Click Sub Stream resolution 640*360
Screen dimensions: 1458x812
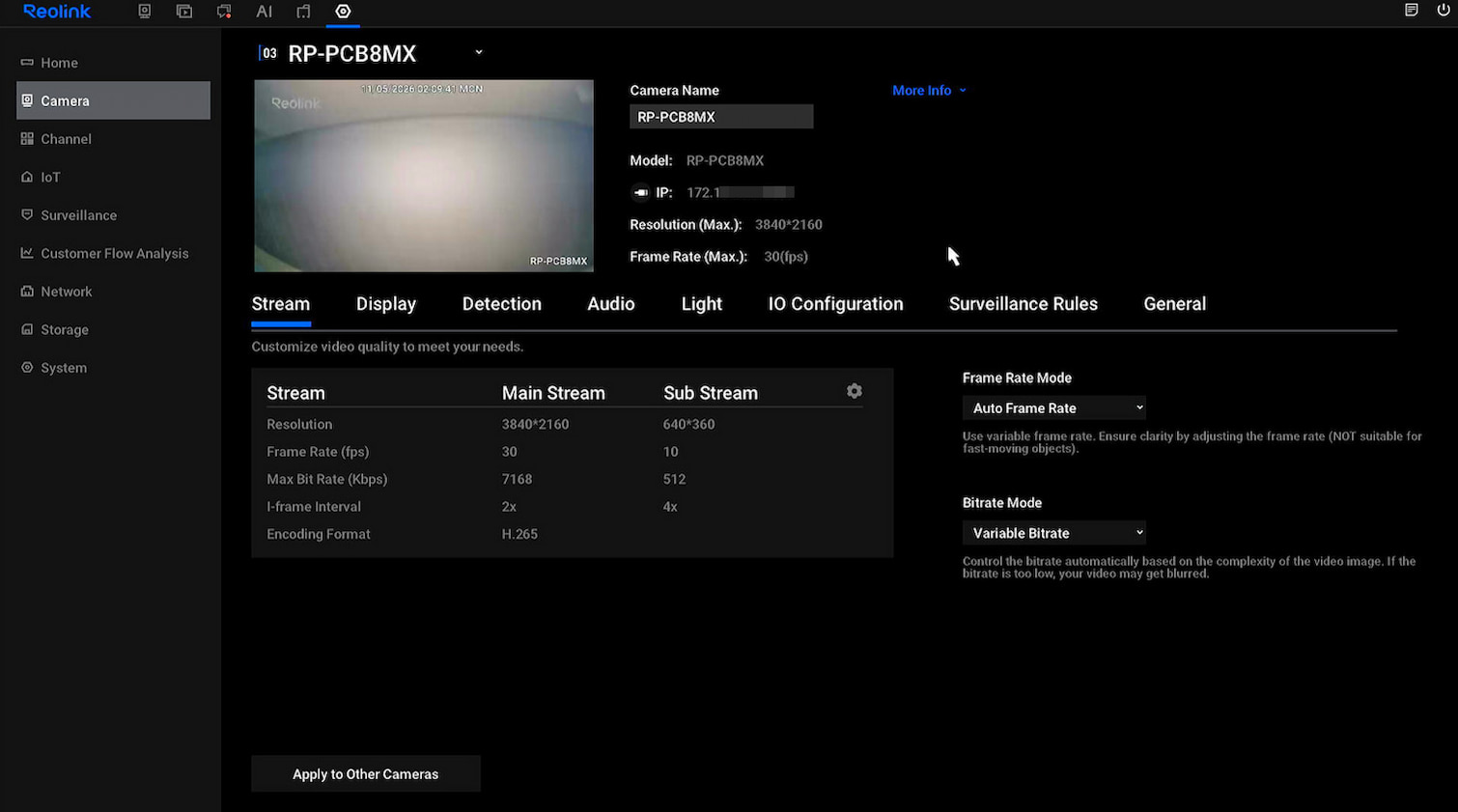pyautogui.click(x=688, y=424)
